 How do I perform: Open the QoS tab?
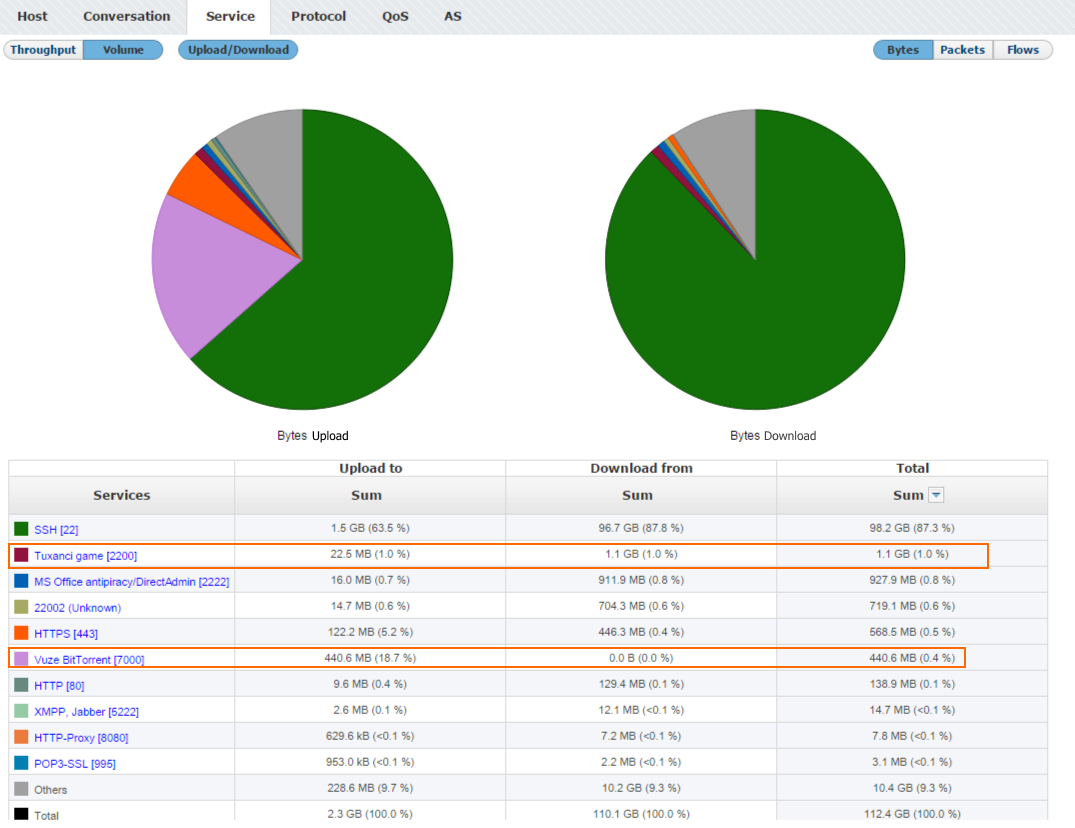coord(395,16)
